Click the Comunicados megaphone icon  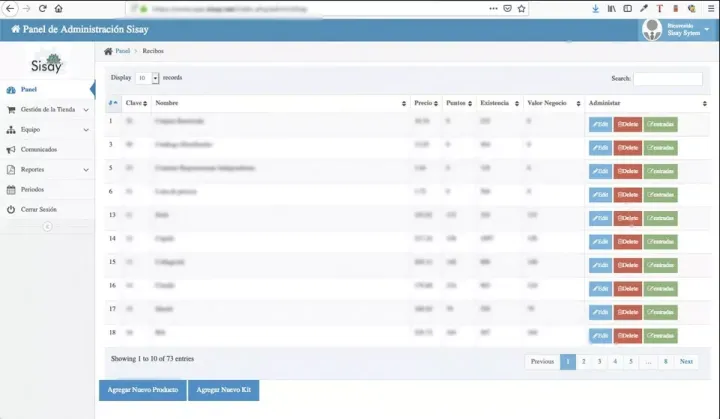click(x=11, y=149)
